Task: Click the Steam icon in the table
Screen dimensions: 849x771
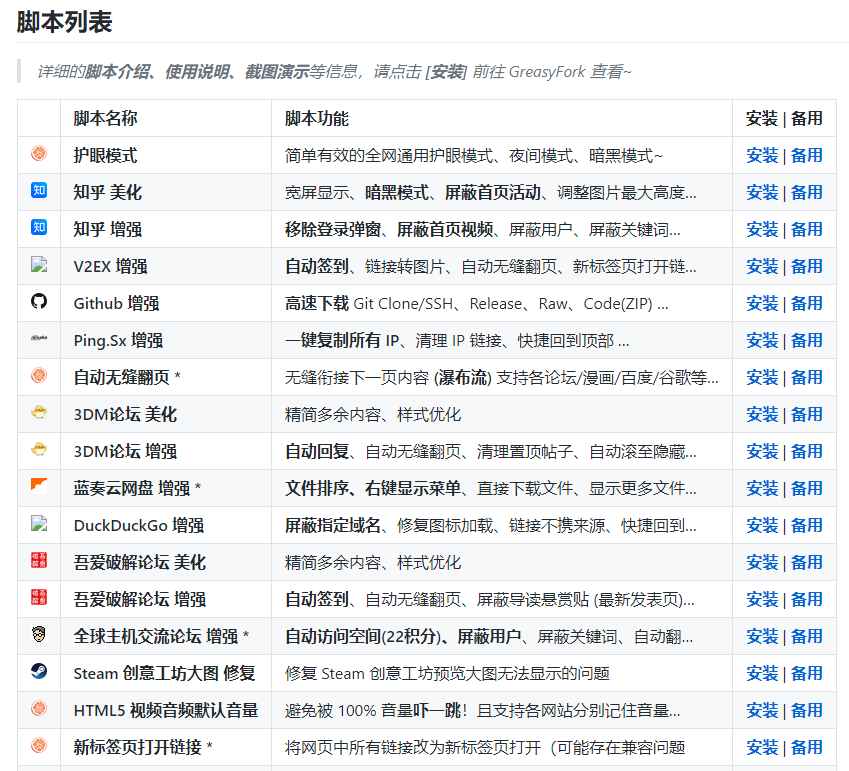Action: (39, 672)
